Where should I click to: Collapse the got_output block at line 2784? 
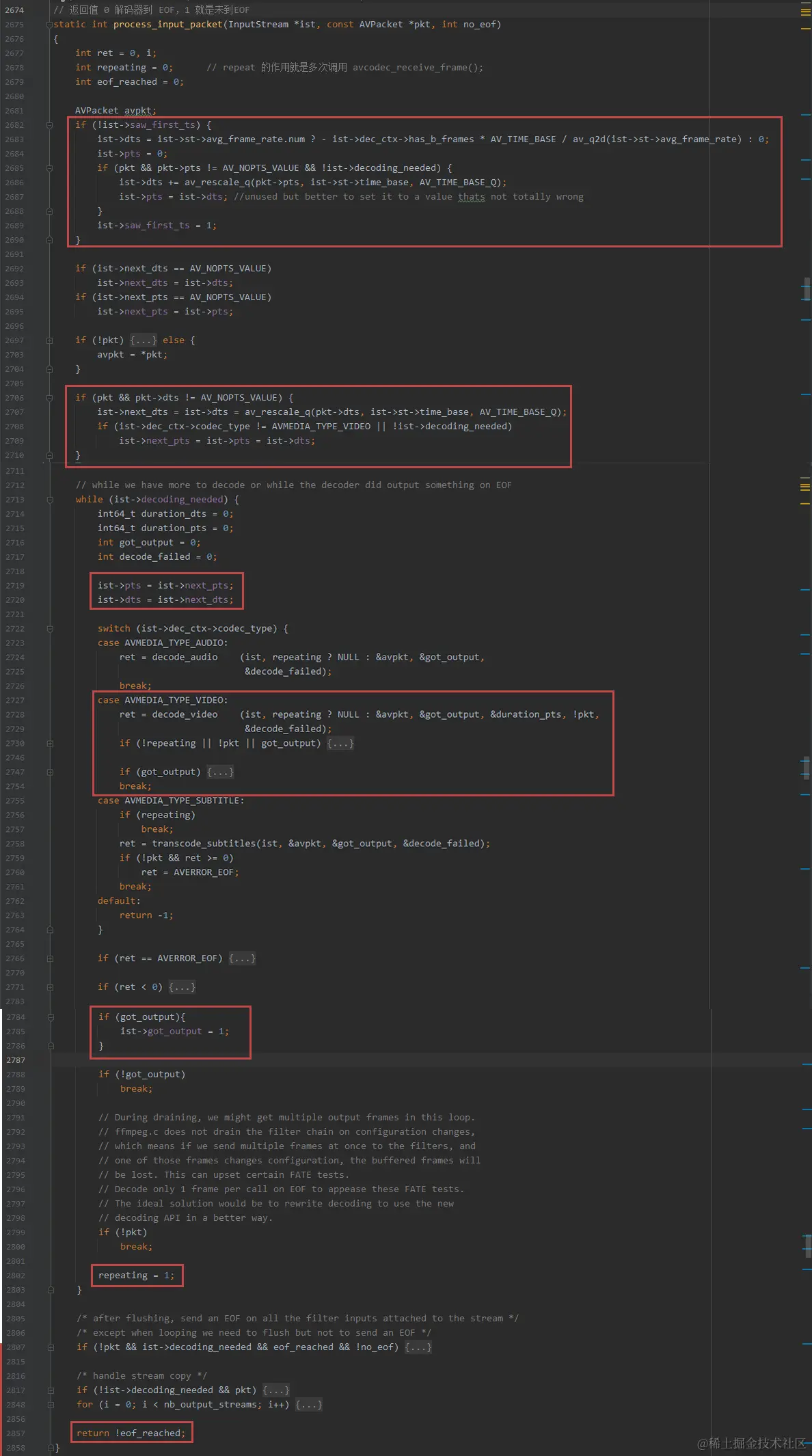[50, 1017]
